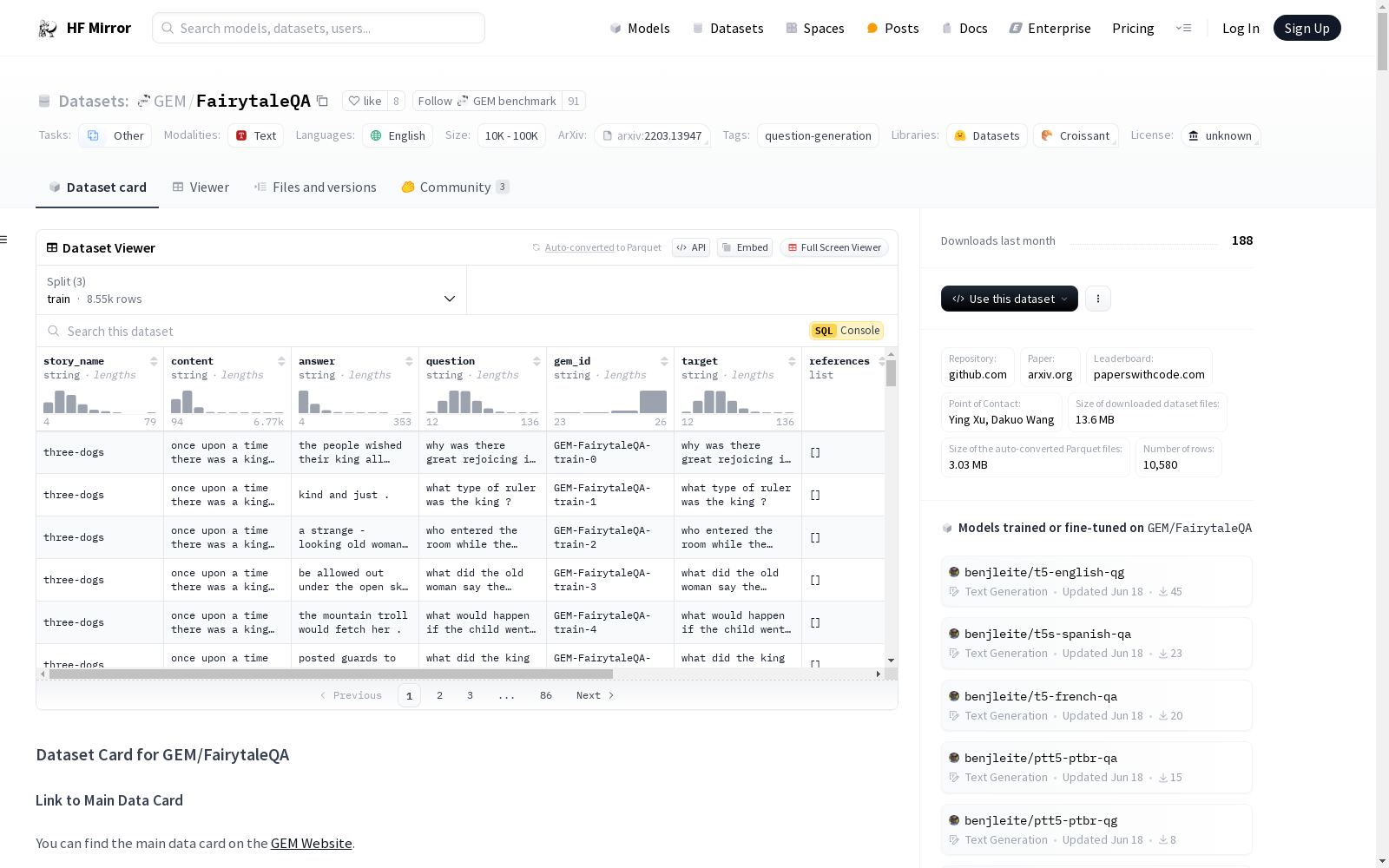This screenshot has width=1389, height=868.
Task: Sort by question column icon
Action: tap(537, 361)
